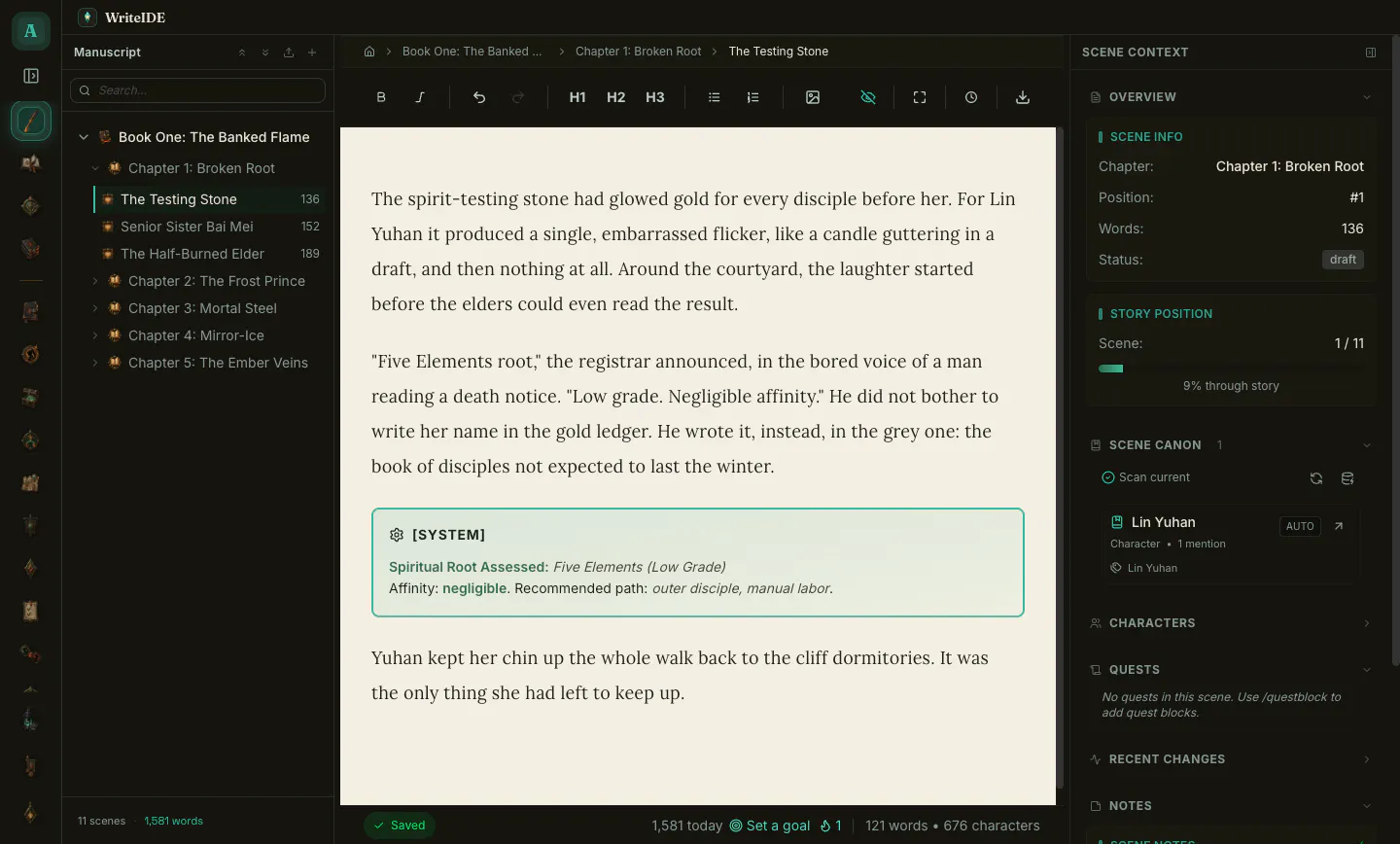Toggle the left sidebar panel icon

[x=31, y=76]
